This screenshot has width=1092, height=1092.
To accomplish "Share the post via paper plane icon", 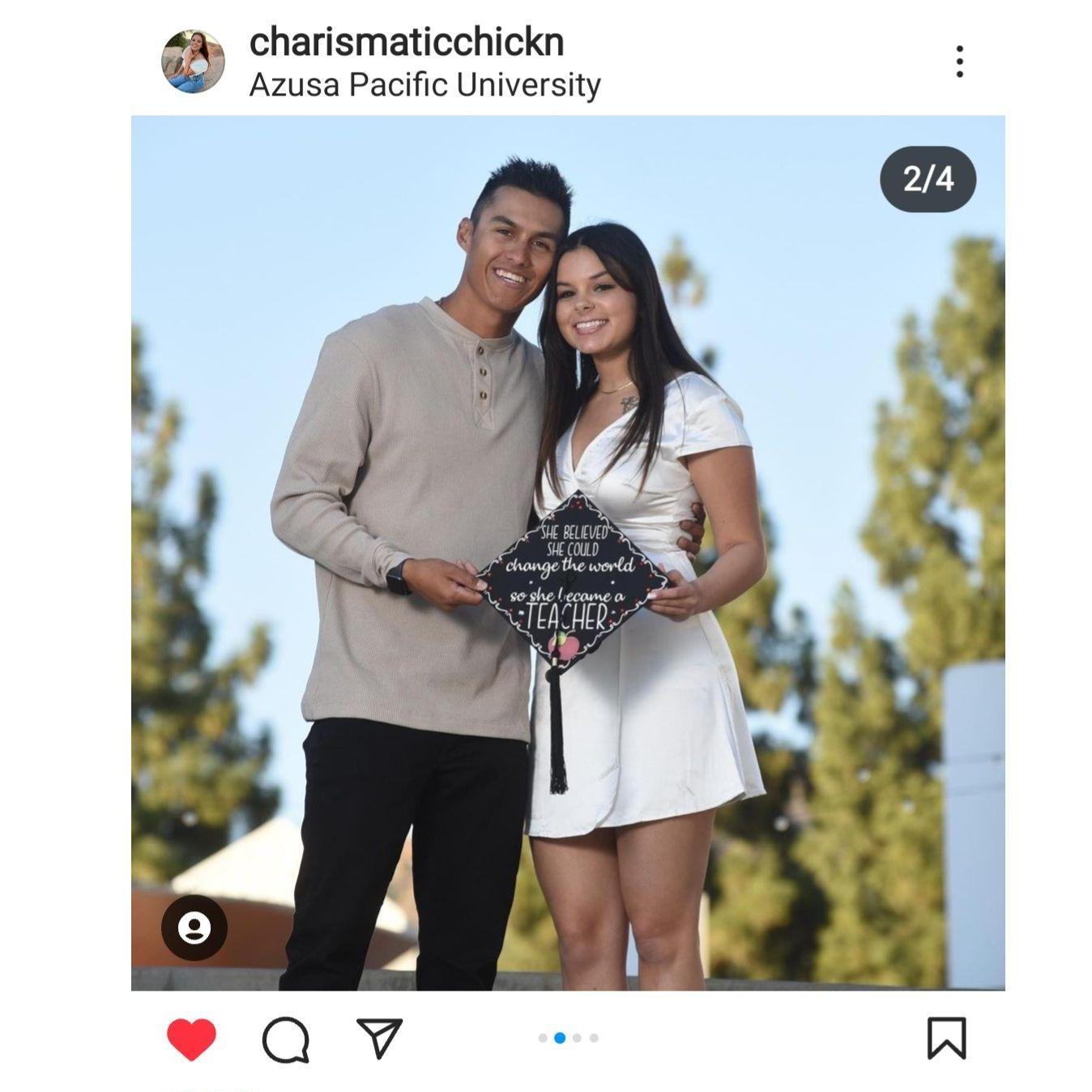I will 379,1038.
